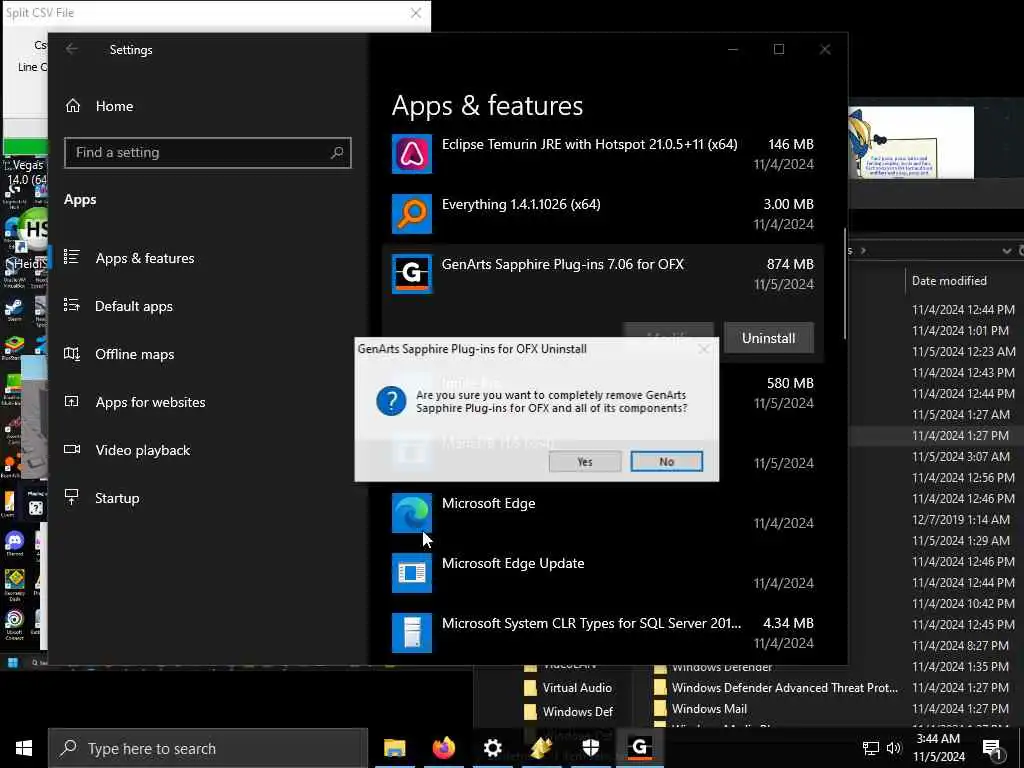
Task: Click the 11/4/2024 10:42 PM date row
Action: (x=963, y=603)
